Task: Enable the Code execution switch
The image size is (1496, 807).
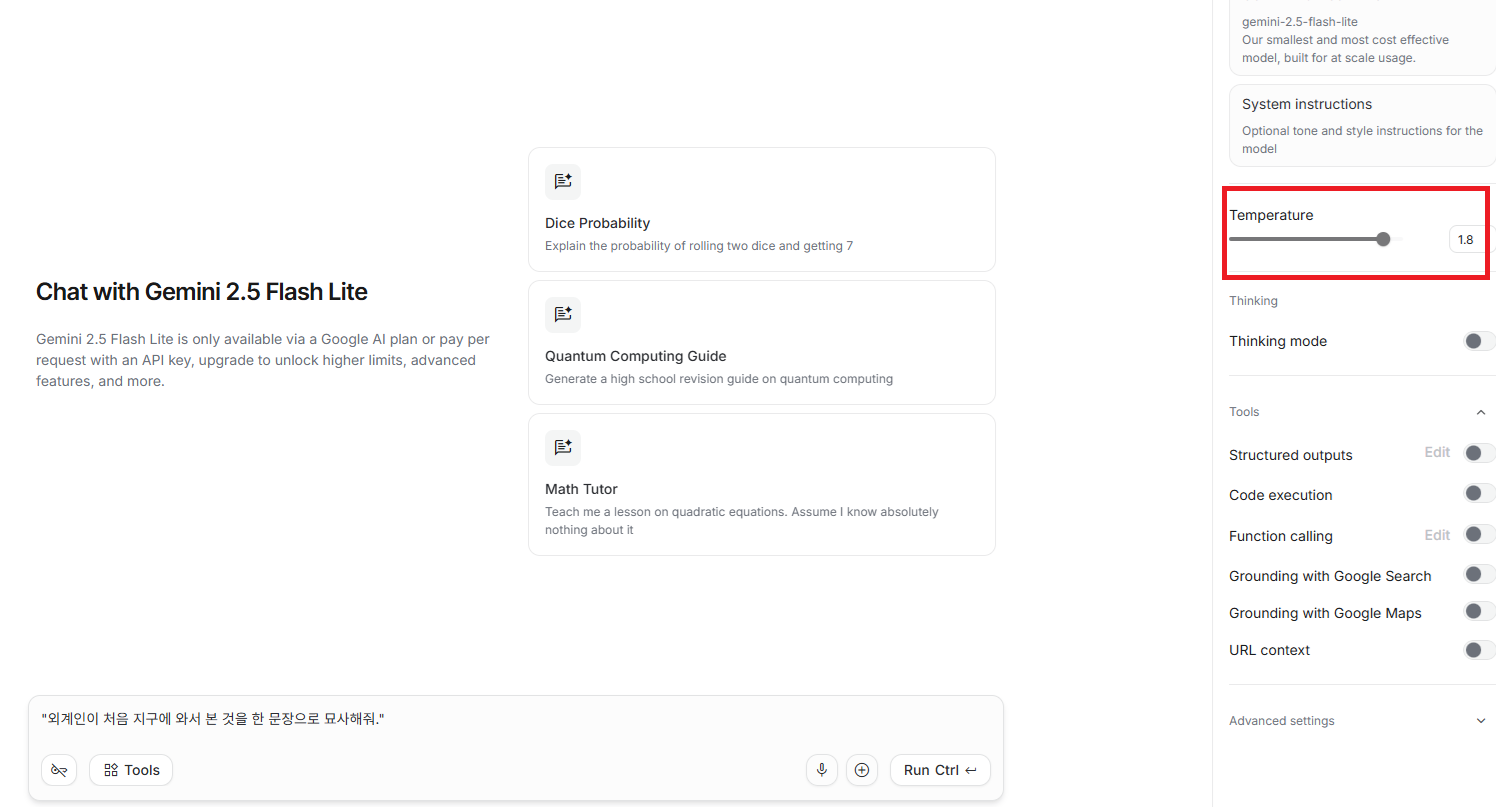Action: (1479, 494)
